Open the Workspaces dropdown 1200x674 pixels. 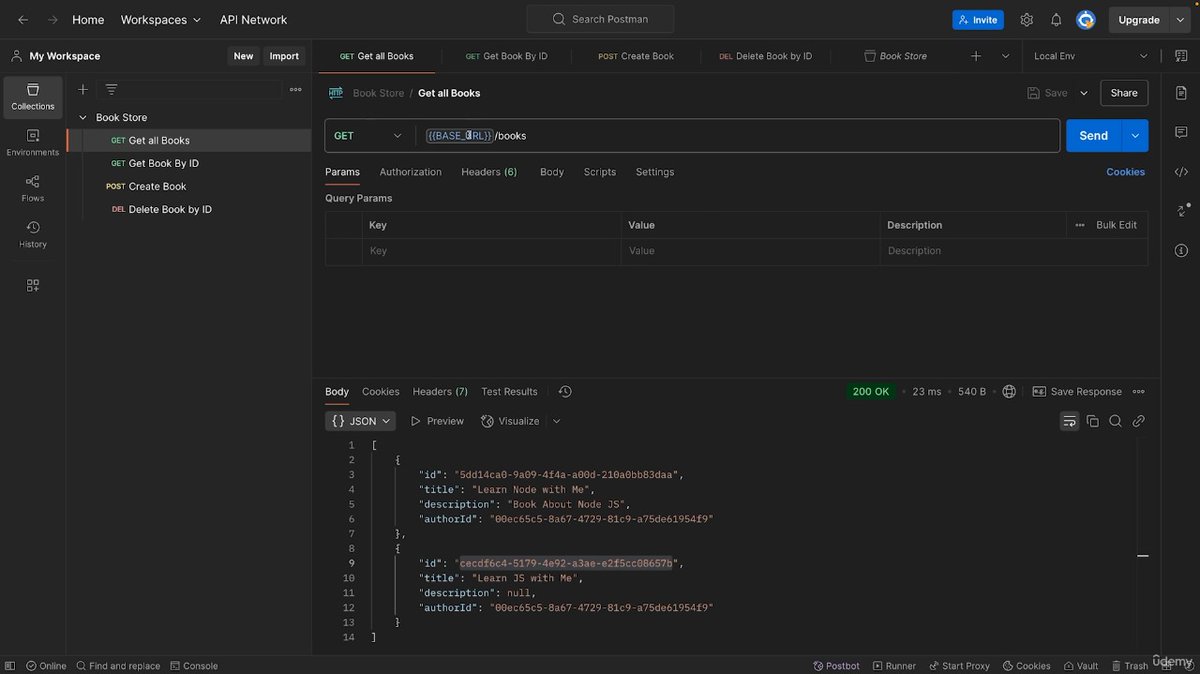[x=160, y=20]
